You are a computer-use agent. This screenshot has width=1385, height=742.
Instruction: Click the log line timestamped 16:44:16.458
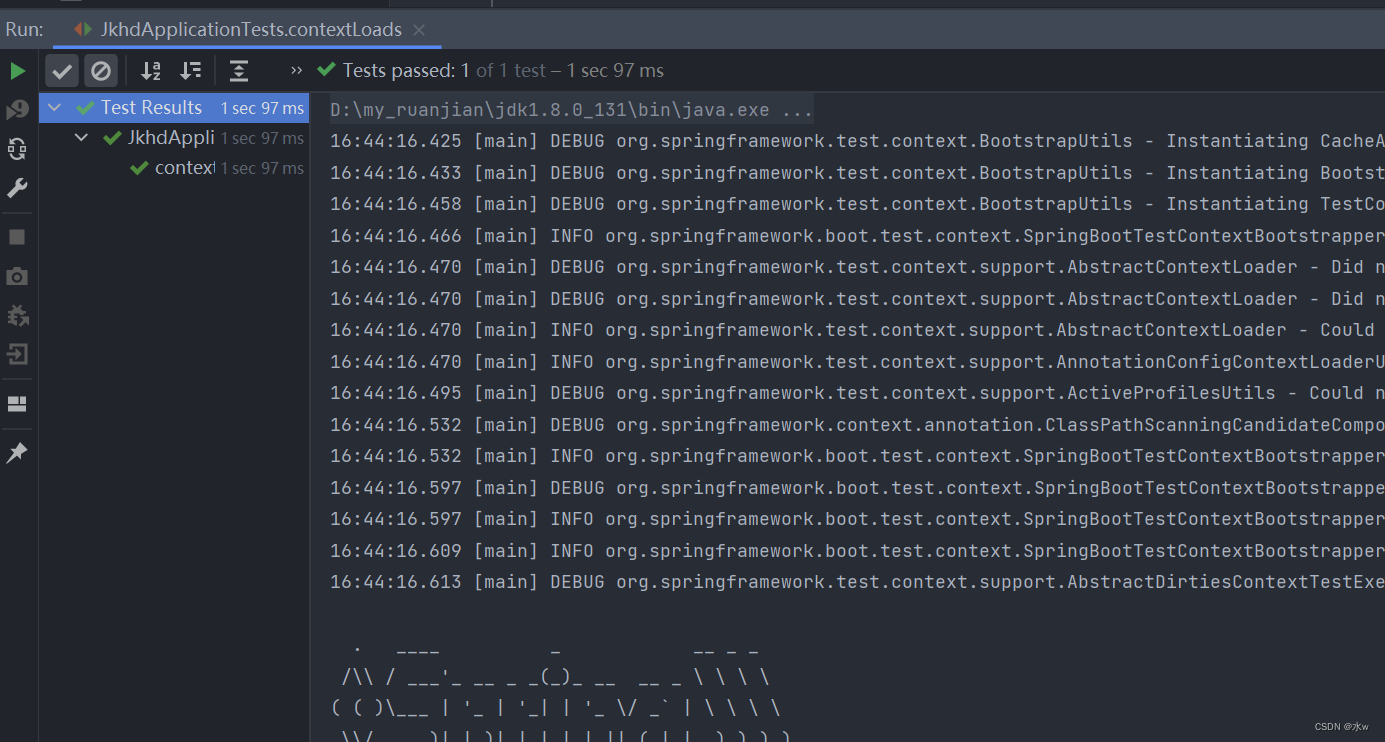click(x=857, y=204)
